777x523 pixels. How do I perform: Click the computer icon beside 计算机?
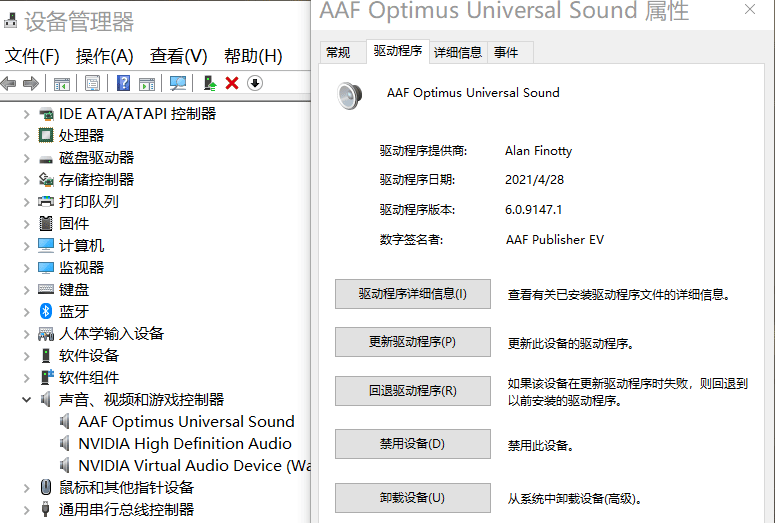[46, 245]
